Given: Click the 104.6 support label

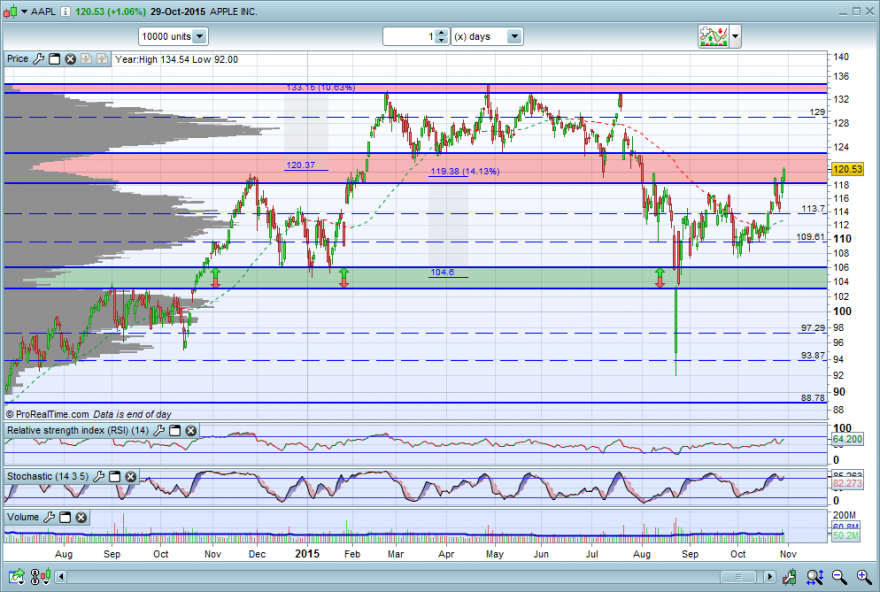Looking at the screenshot, I should click(442, 272).
